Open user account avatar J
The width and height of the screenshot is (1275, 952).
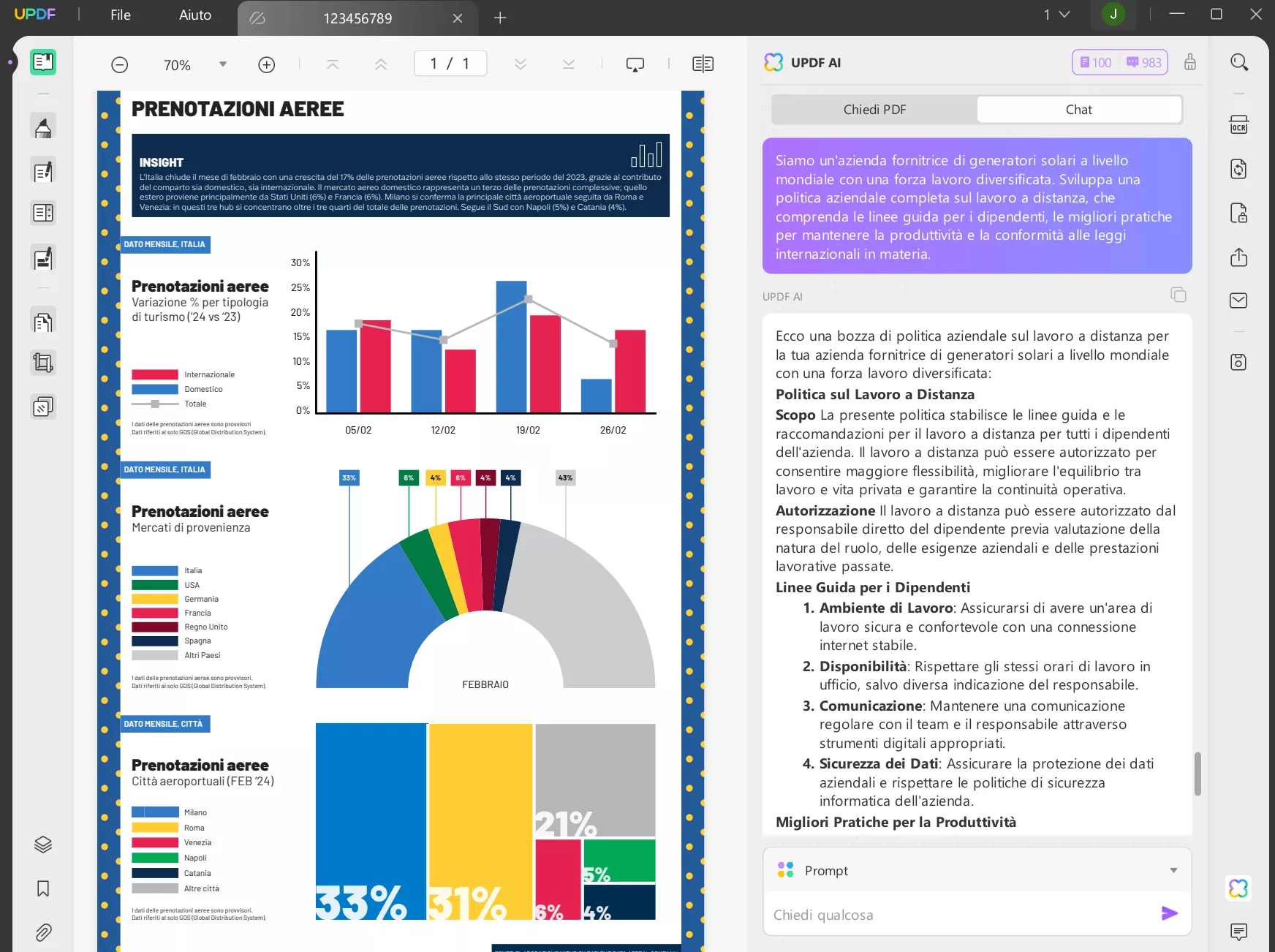(1113, 14)
